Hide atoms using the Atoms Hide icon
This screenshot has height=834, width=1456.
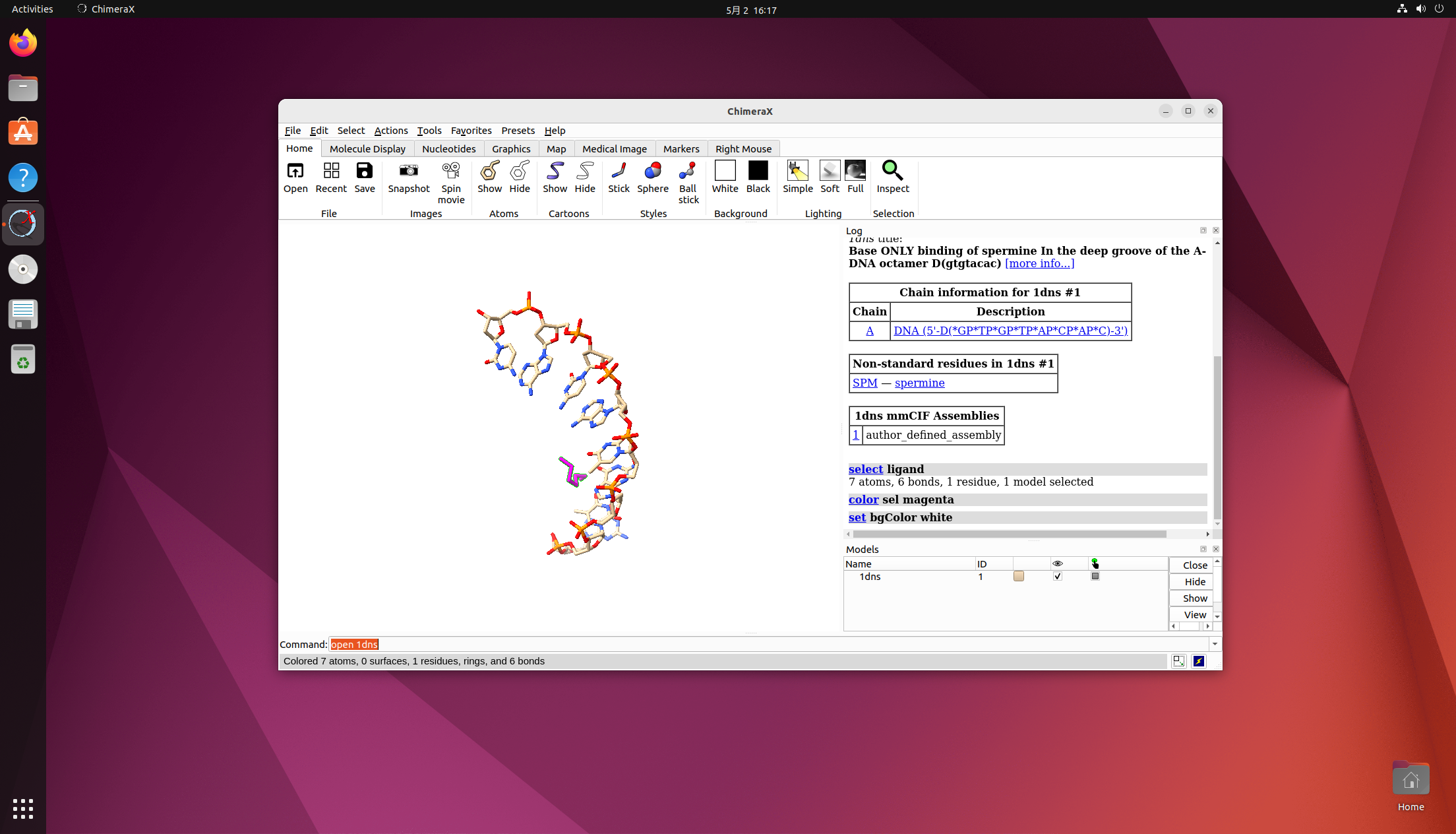pyautogui.click(x=520, y=171)
